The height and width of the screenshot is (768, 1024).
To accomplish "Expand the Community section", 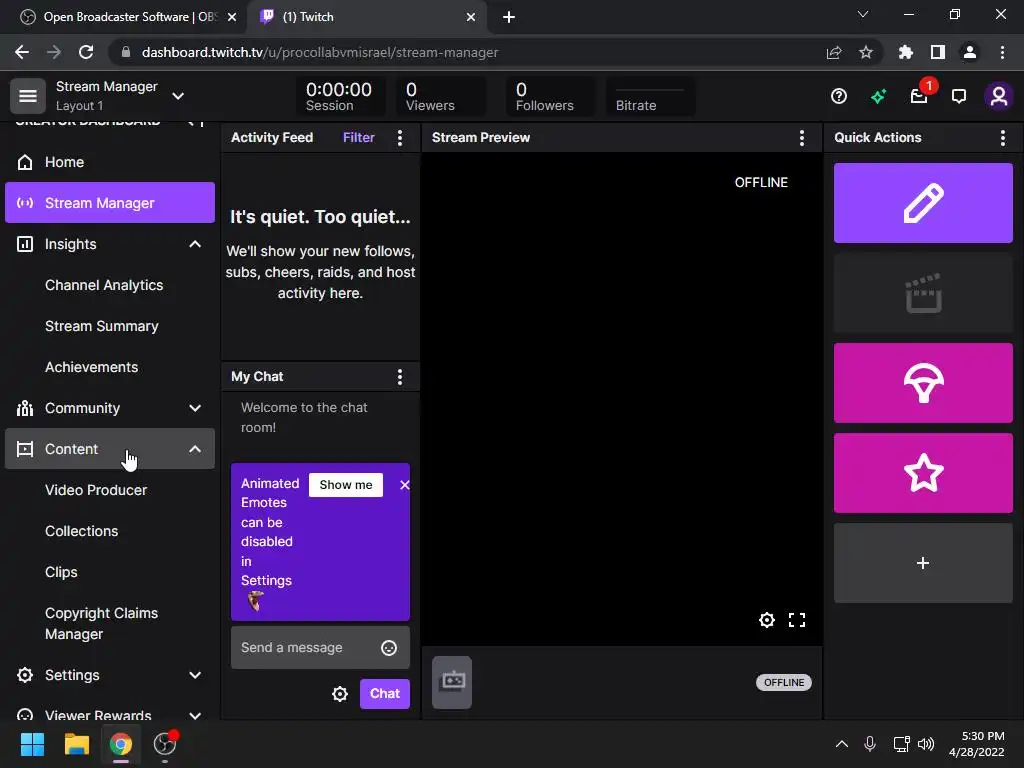I will [195, 408].
